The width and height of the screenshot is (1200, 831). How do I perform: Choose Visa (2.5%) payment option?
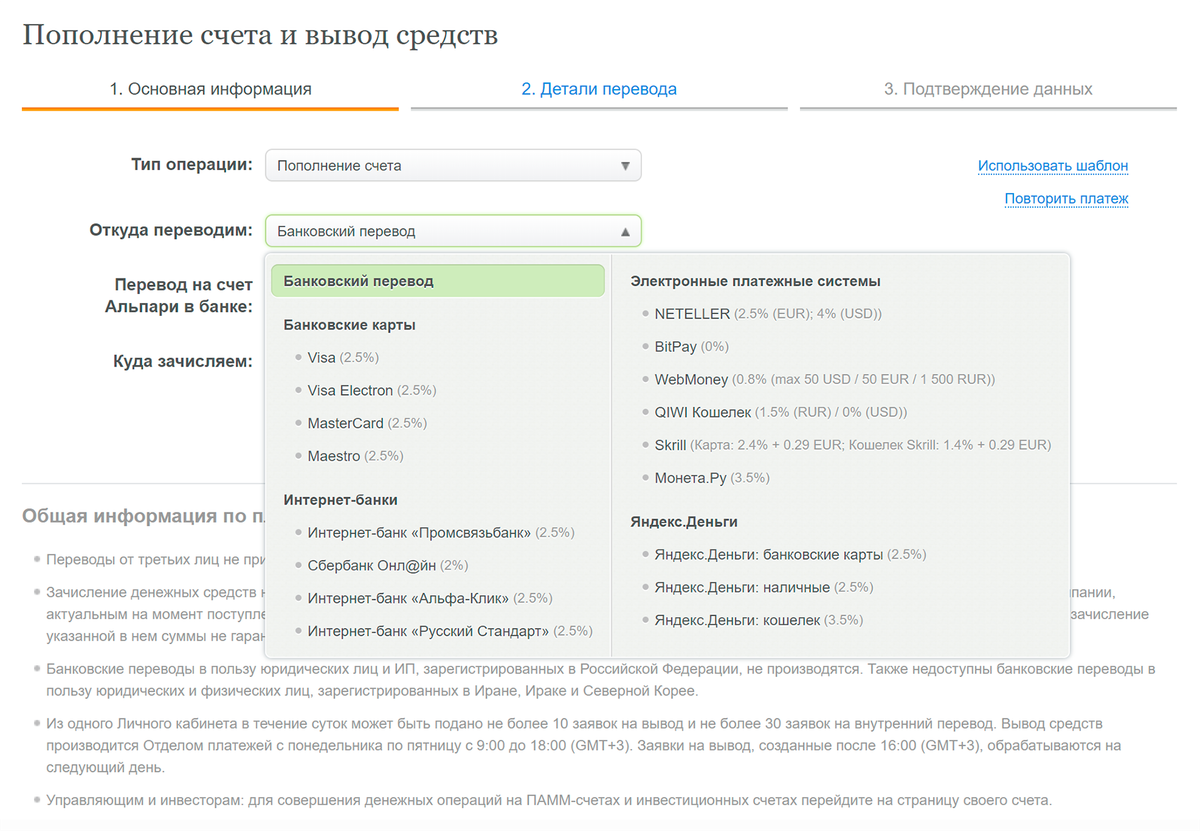[x=343, y=357]
